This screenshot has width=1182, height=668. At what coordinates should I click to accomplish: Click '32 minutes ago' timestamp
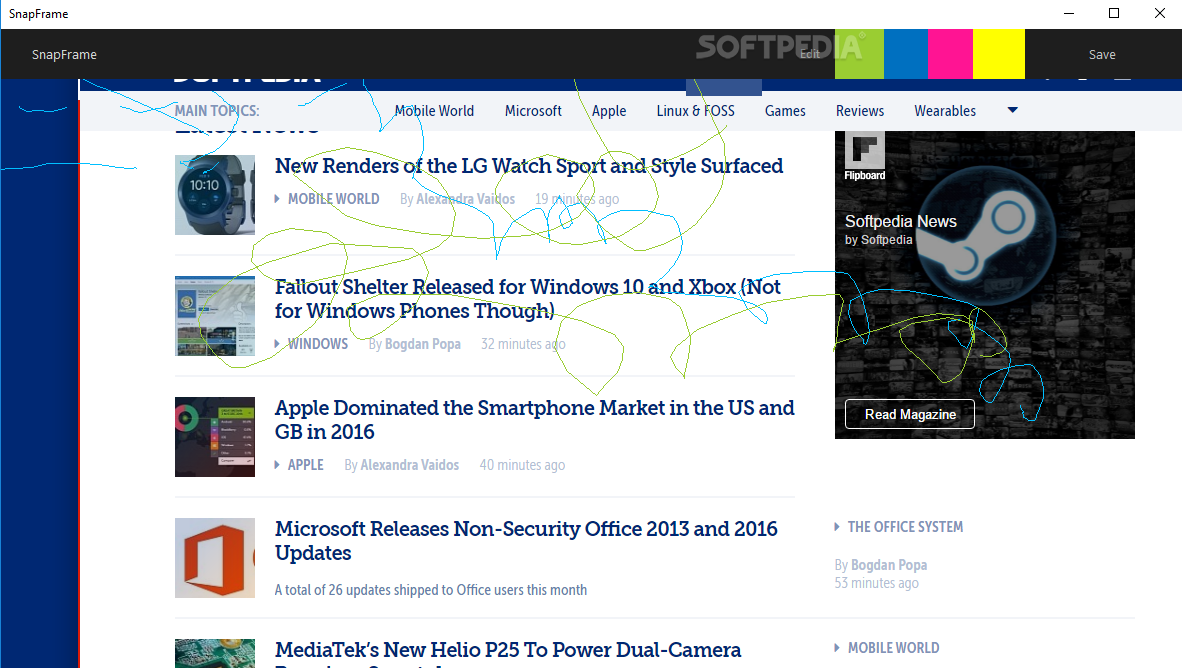click(x=523, y=344)
